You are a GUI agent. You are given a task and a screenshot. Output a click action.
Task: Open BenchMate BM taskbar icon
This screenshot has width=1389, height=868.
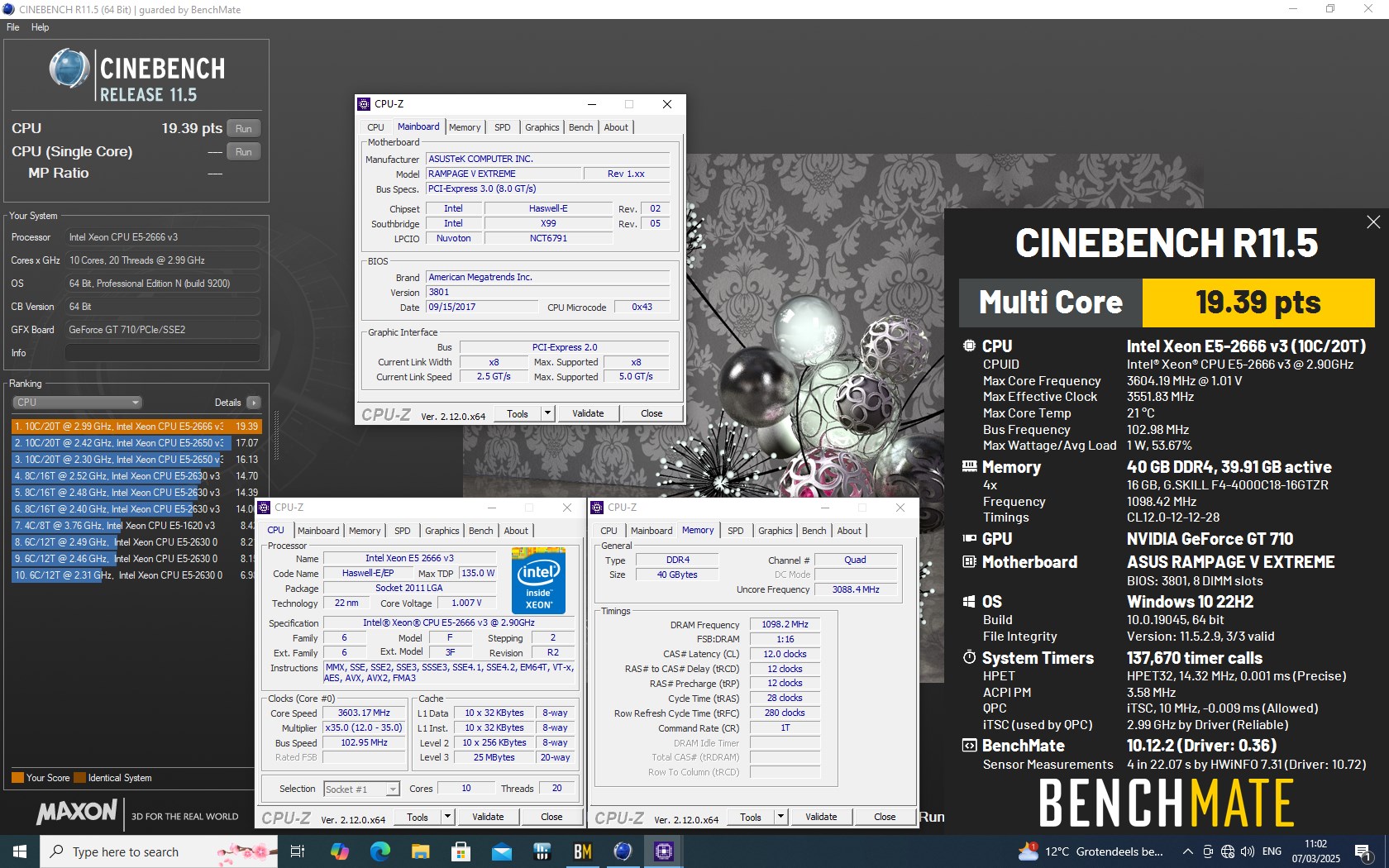pyautogui.click(x=583, y=851)
